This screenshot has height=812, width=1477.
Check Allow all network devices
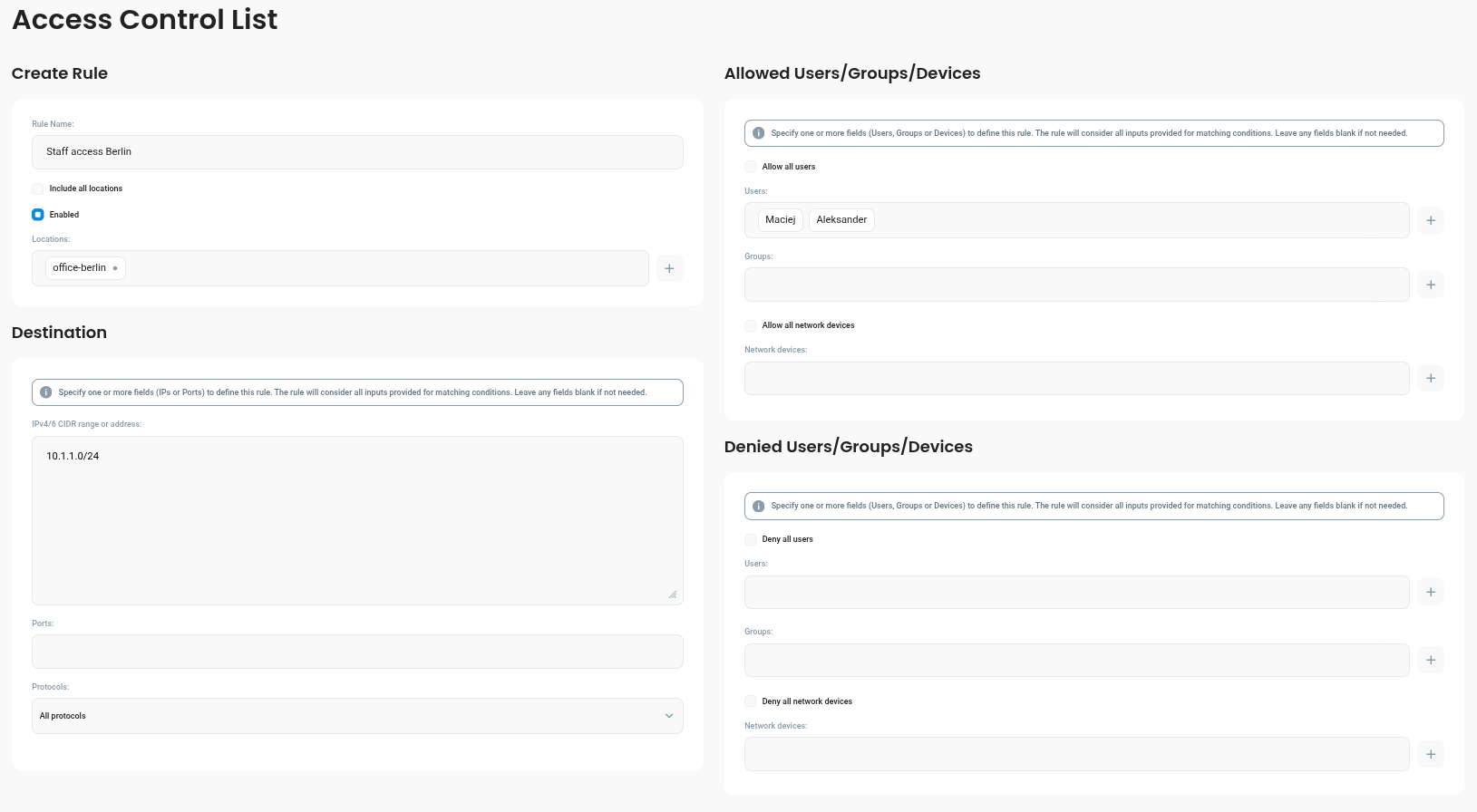751,325
